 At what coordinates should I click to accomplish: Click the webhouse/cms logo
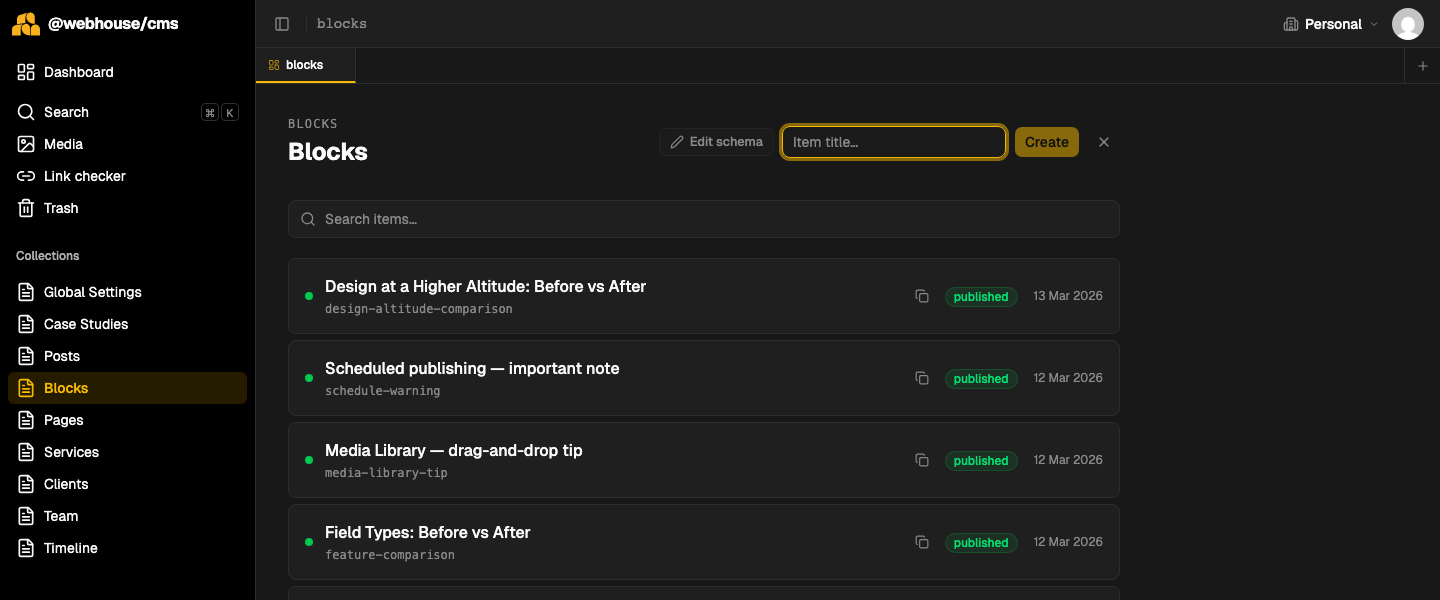[26, 24]
